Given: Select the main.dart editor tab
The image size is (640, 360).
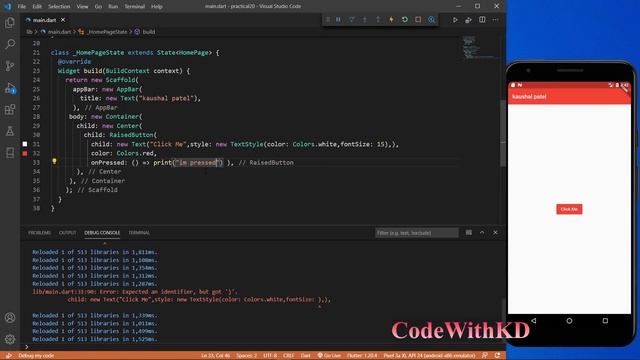Looking at the screenshot, I should 44,20.
